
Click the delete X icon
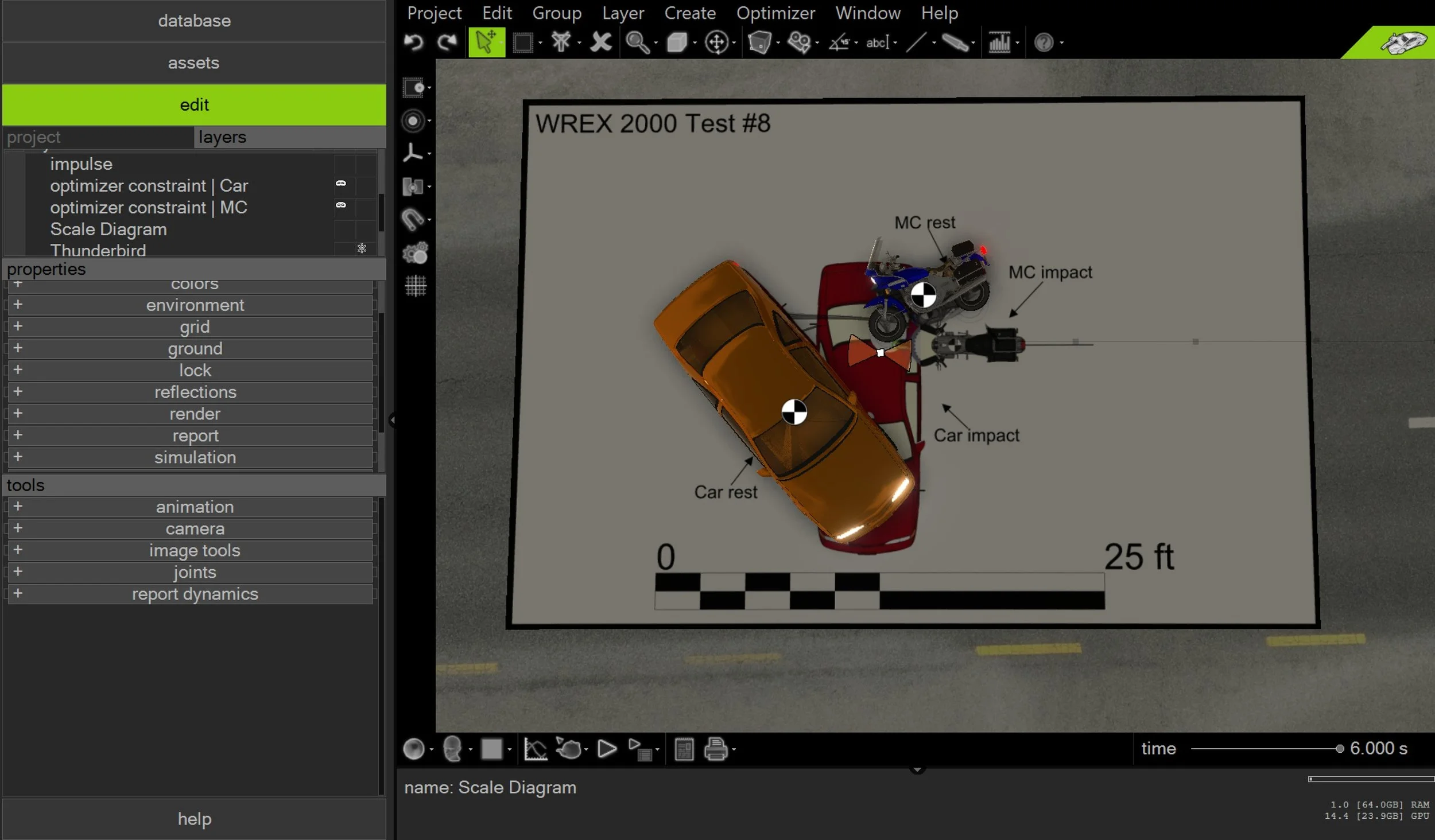600,42
